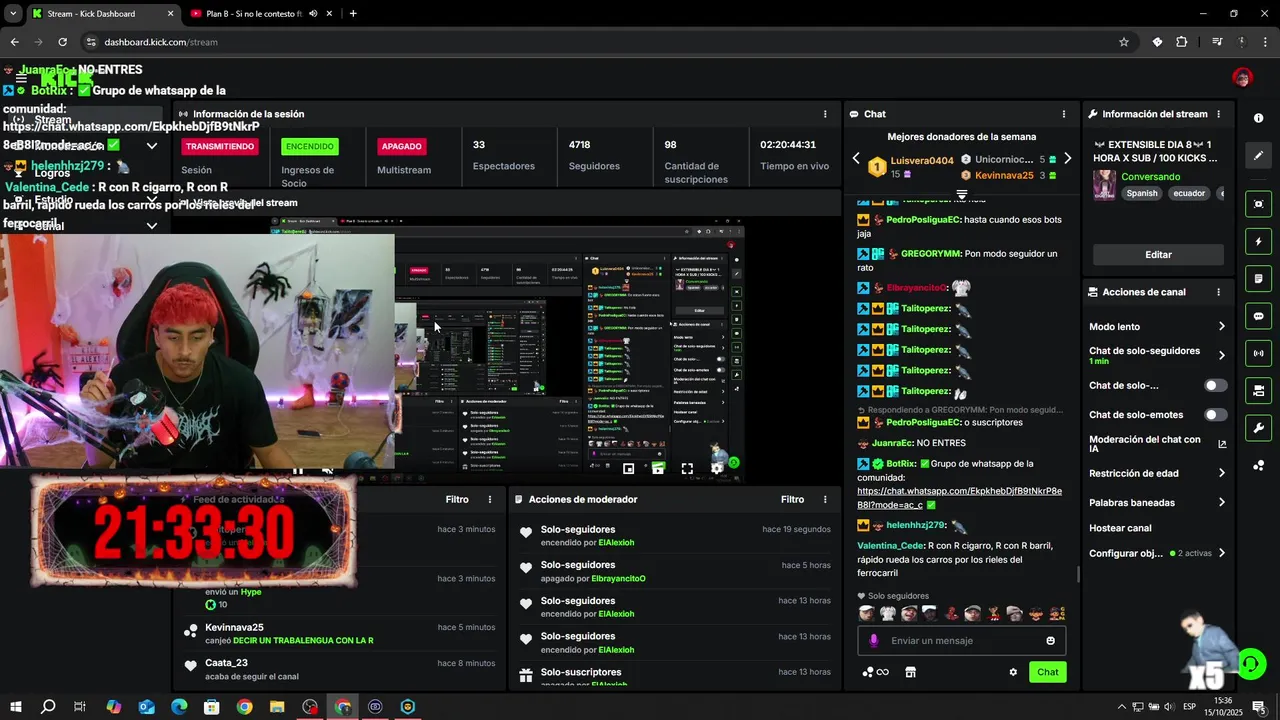Open the WhatsApp community link in chat
Screen dimensions: 1280x720
(x=959, y=498)
